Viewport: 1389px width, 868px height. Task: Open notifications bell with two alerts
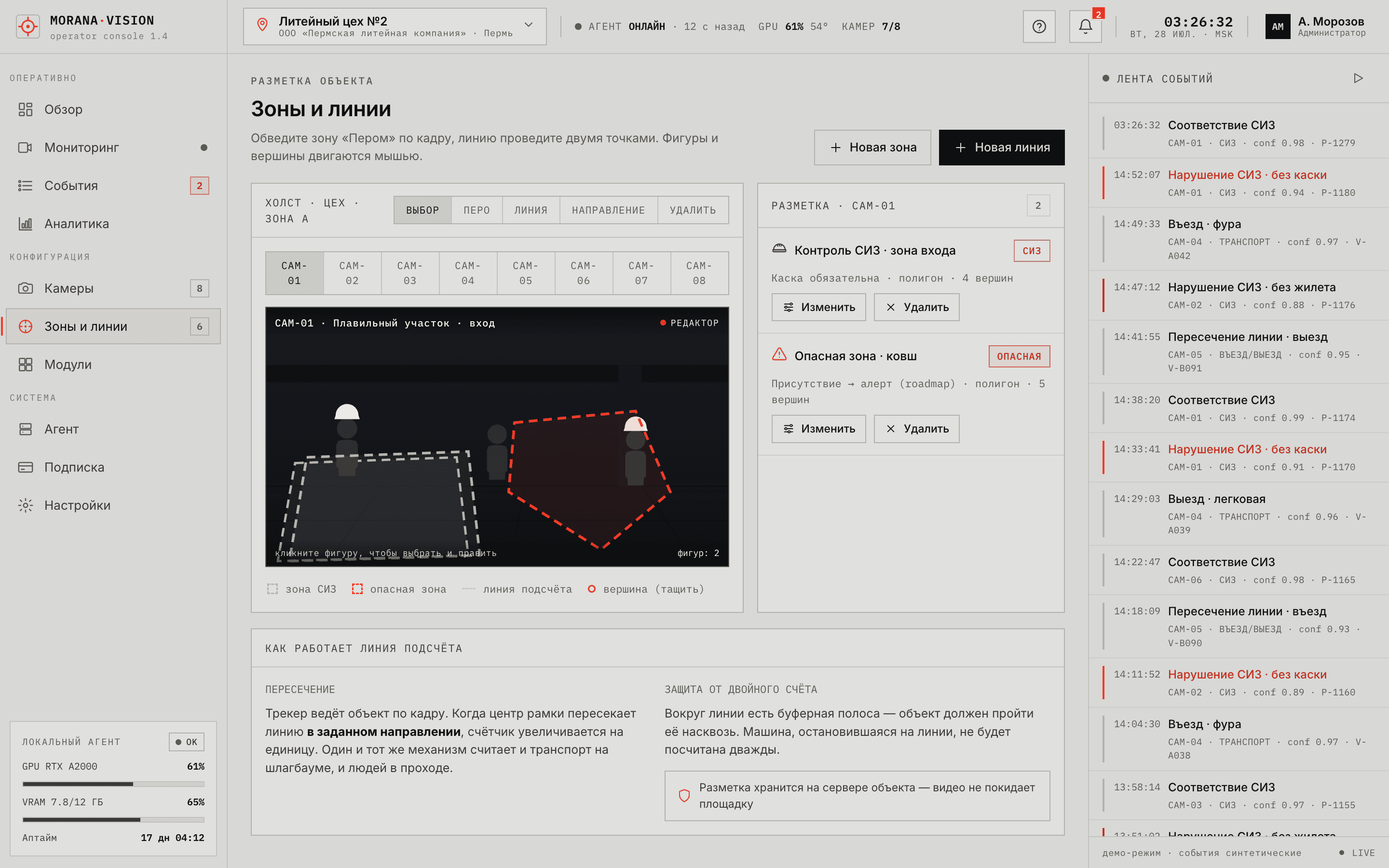click(1085, 27)
